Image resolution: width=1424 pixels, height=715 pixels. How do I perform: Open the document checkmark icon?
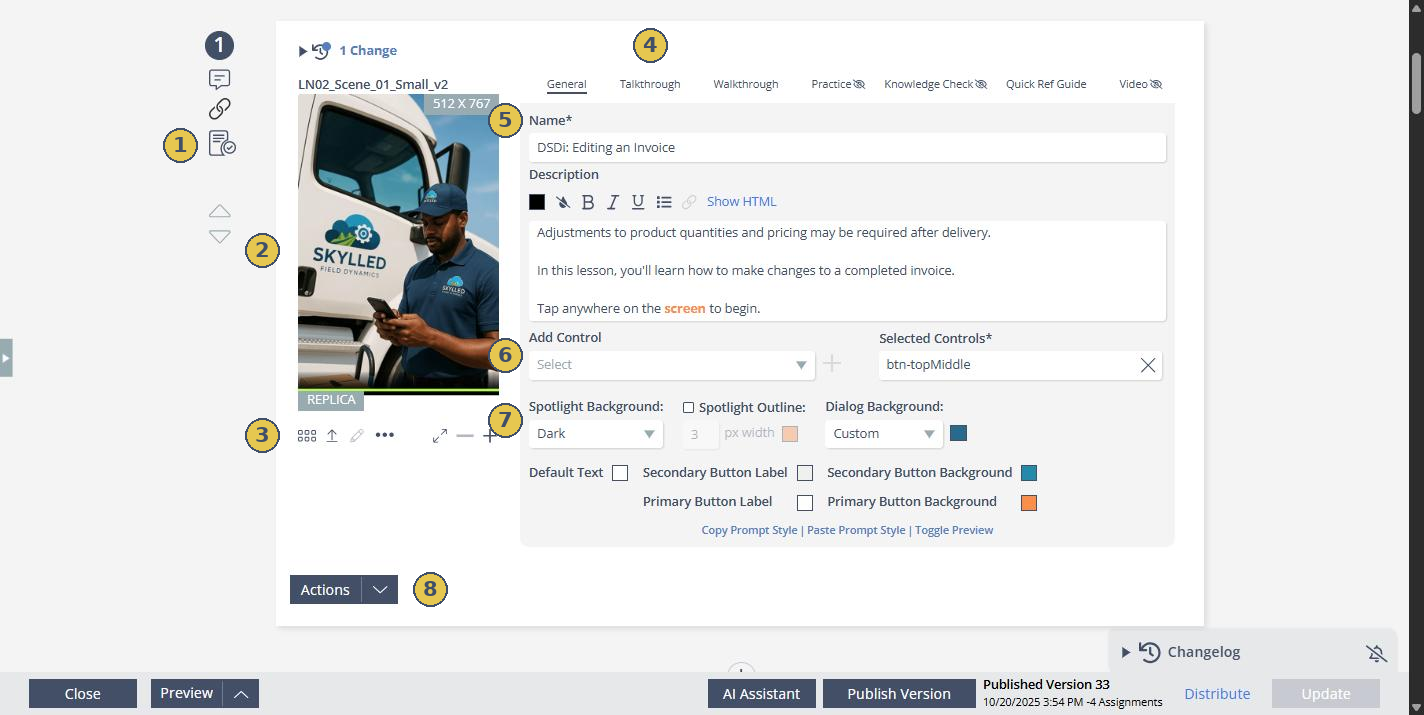coord(222,143)
